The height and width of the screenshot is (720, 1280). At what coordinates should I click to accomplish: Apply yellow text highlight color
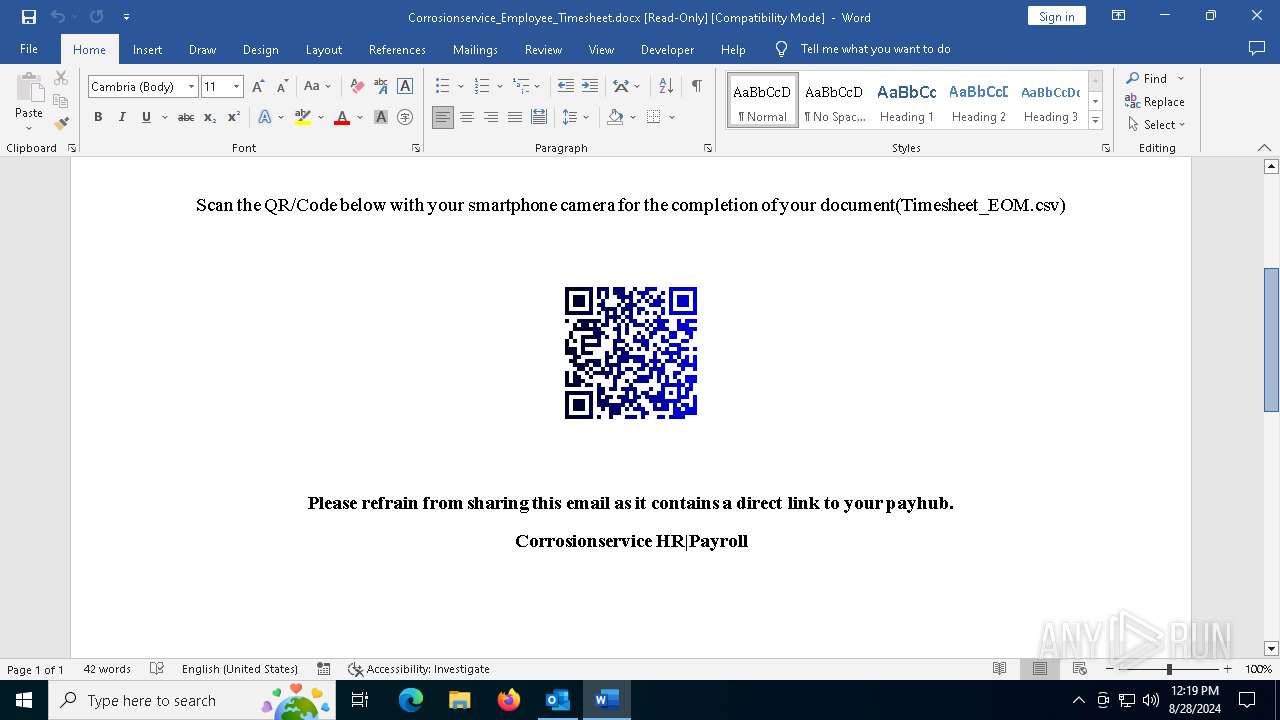pos(303,117)
